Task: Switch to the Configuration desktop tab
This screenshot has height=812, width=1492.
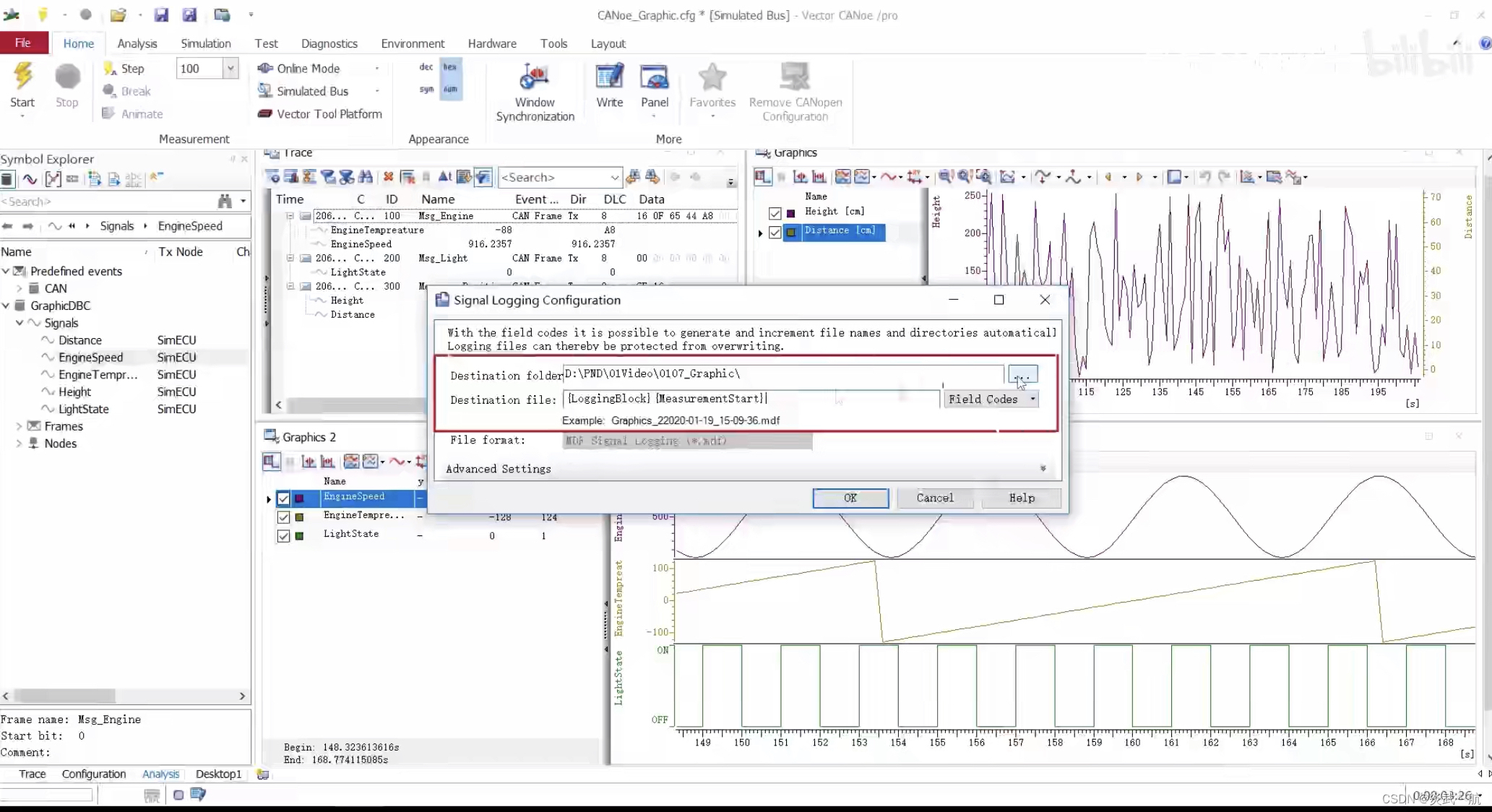Action: pyautogui.click(x=93, y=774)
